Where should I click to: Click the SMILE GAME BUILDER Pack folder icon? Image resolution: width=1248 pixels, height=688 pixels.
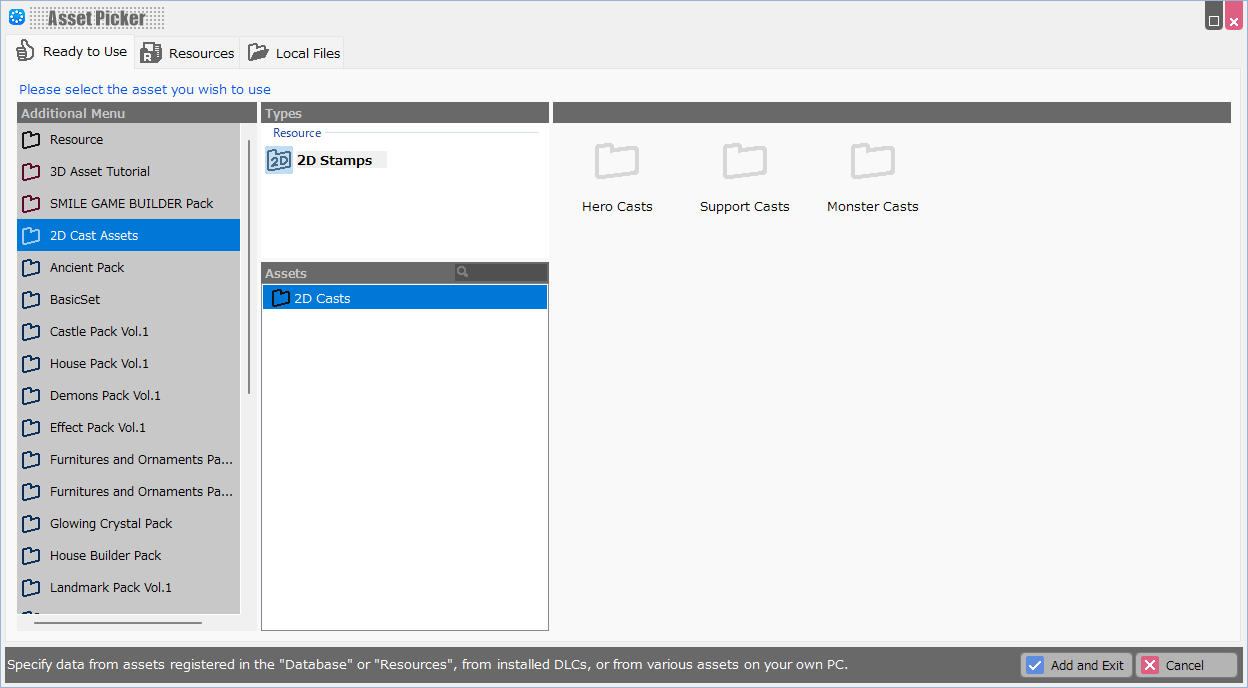point(31,204)
